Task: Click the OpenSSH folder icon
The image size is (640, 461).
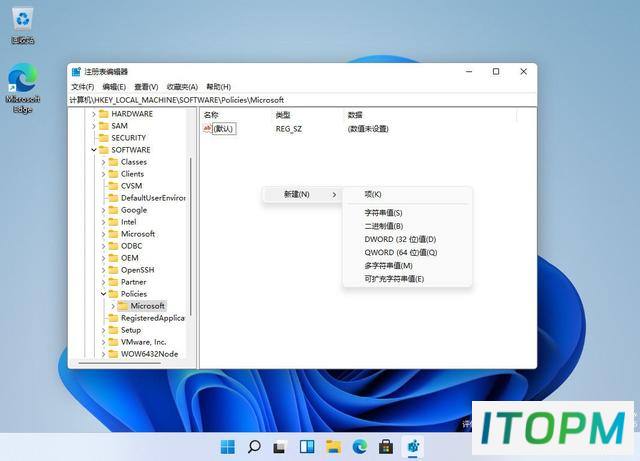Action: (x=113, y=270)
